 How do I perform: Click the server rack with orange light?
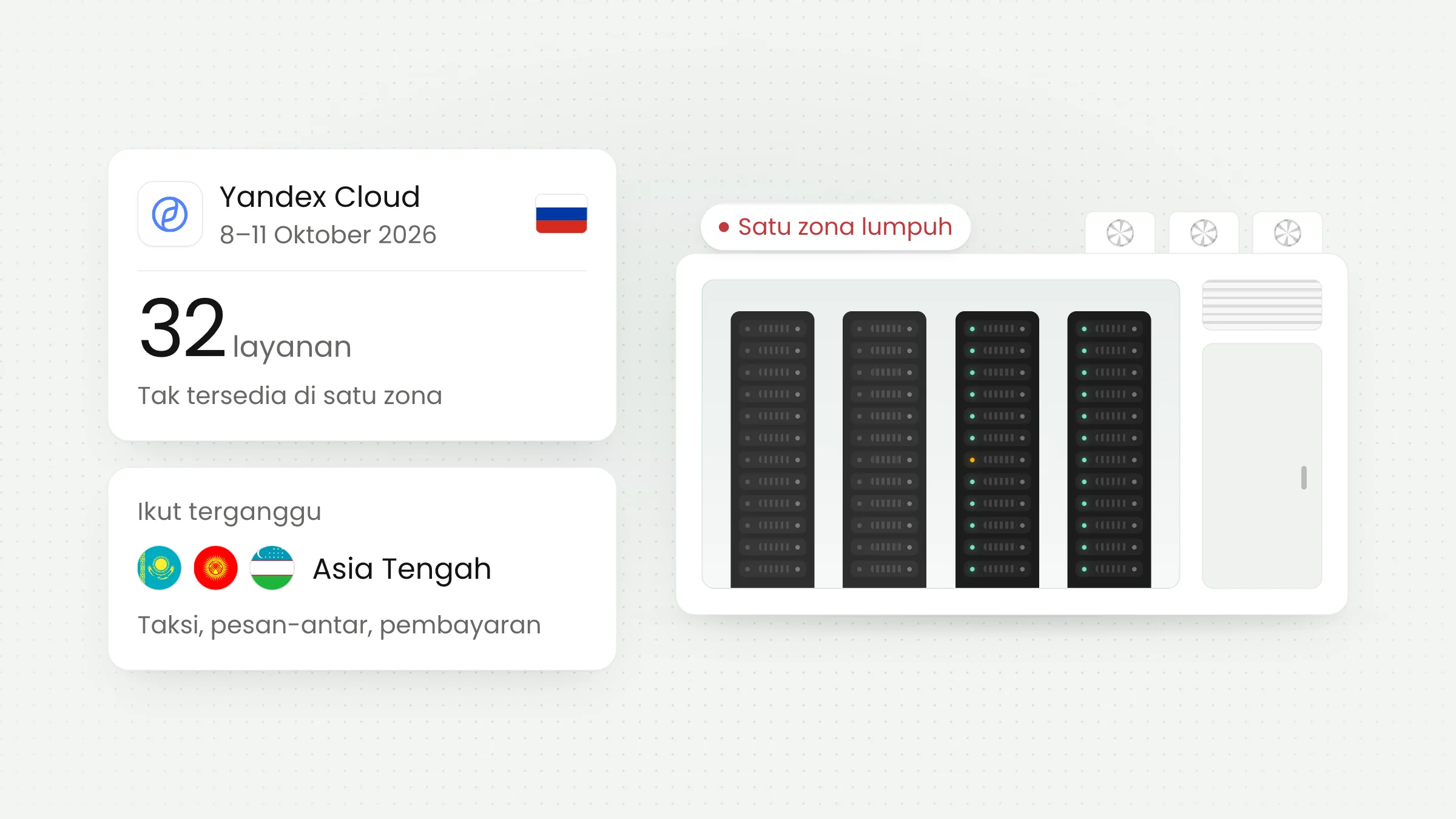[997, 450]
